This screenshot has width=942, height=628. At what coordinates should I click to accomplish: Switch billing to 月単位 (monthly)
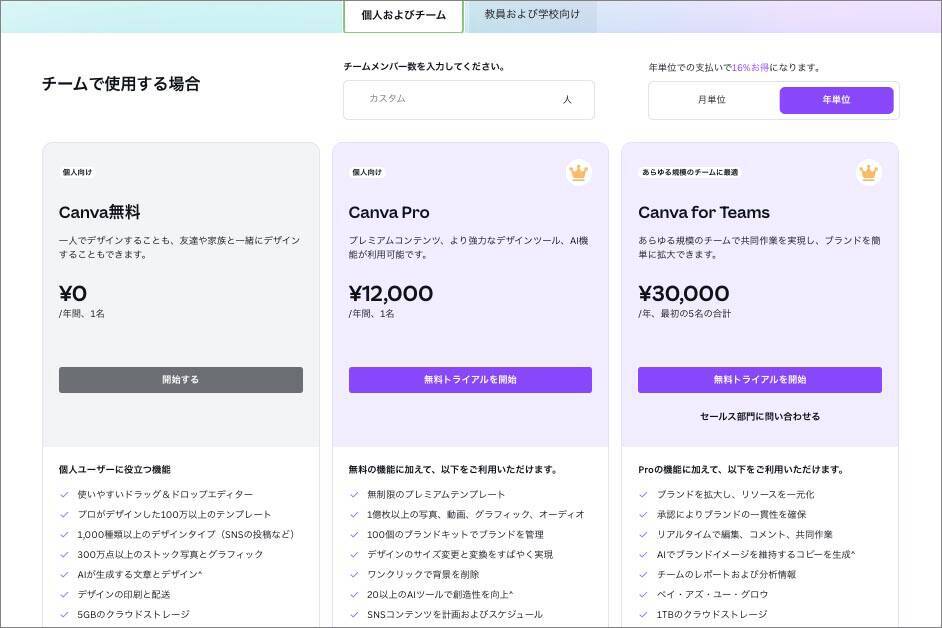(x=712, y=100)
